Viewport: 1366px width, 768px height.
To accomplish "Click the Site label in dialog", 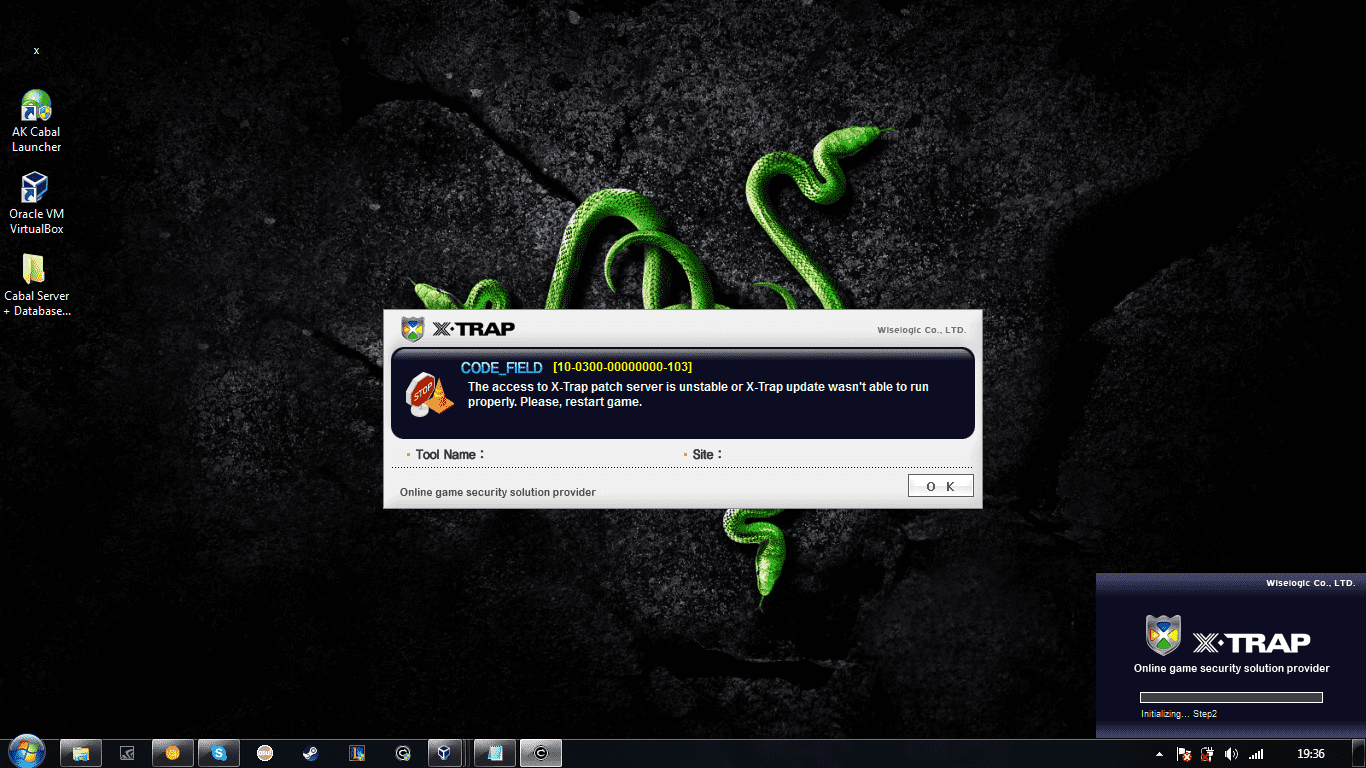I will coord(706,454).
